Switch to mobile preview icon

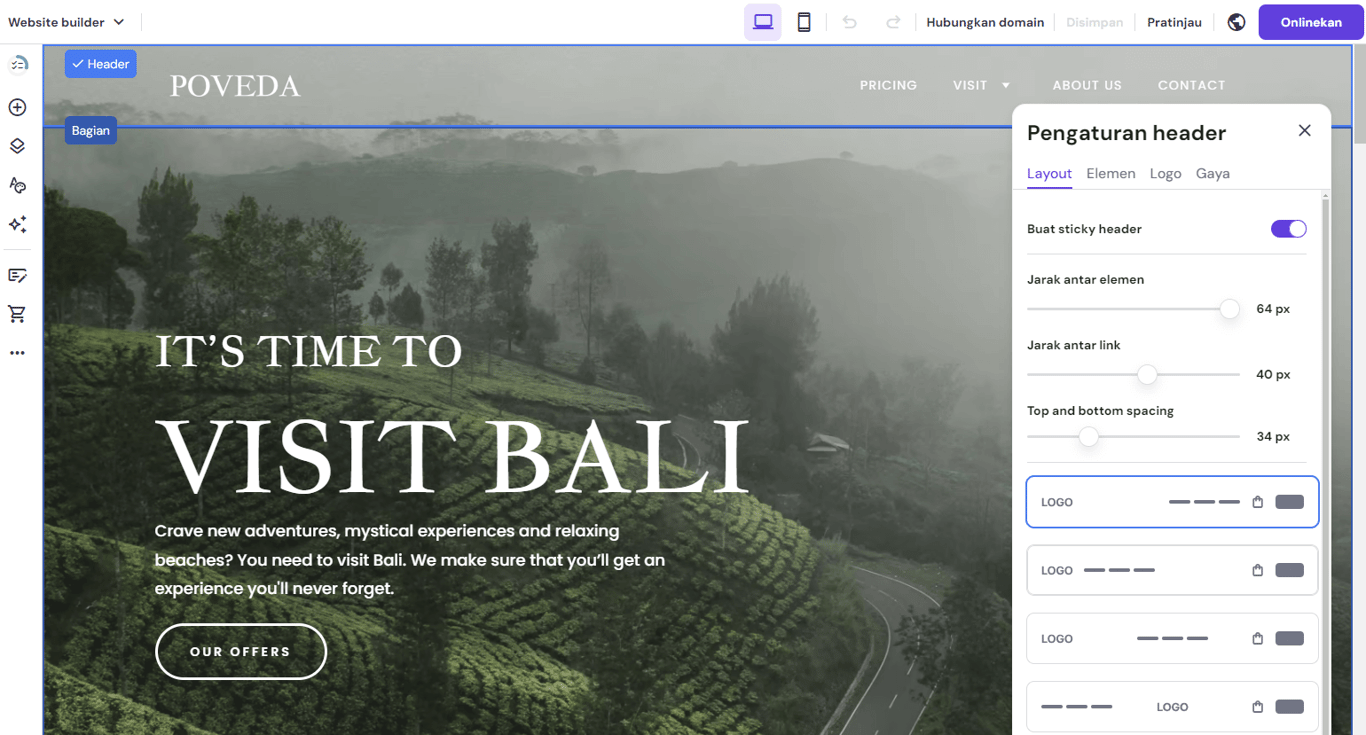click(804, 21)
